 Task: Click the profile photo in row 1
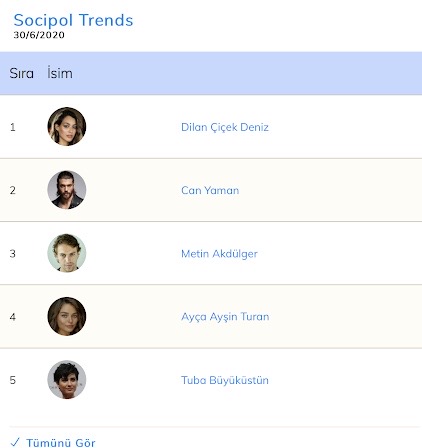click(67, 126)
